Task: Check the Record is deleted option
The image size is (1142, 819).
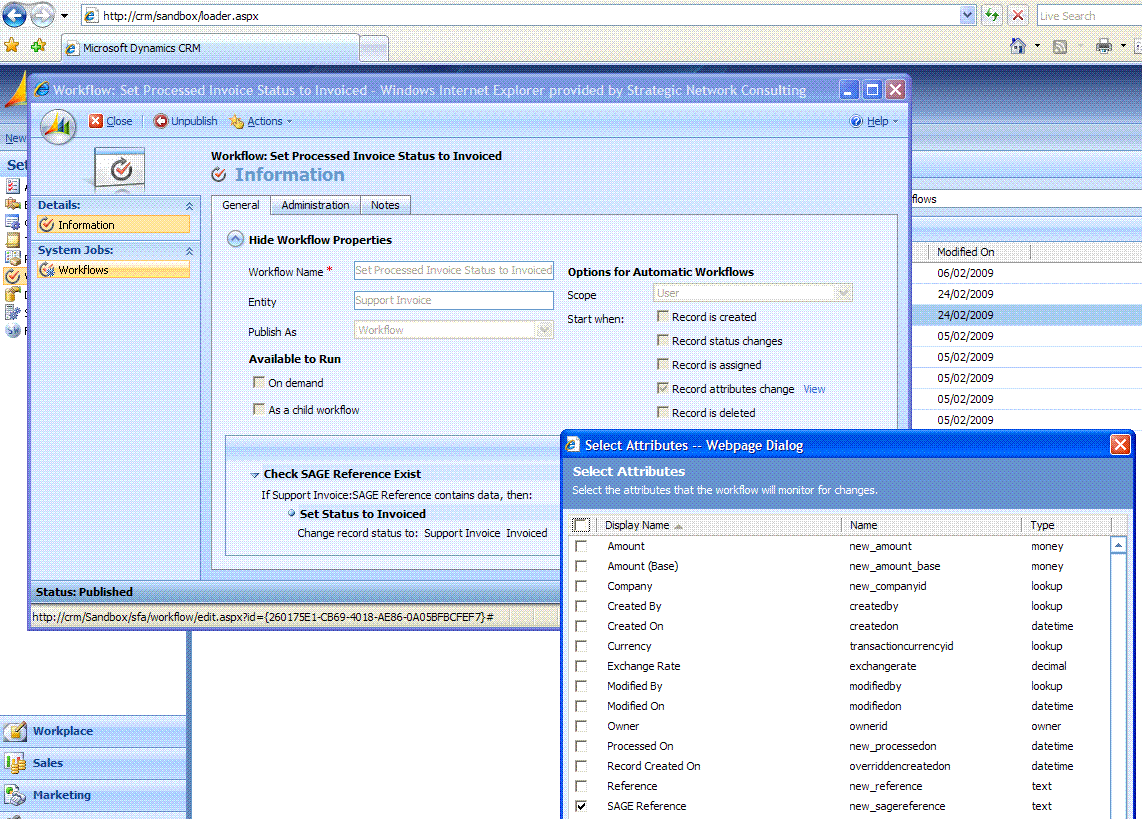Action: (663, 412)
